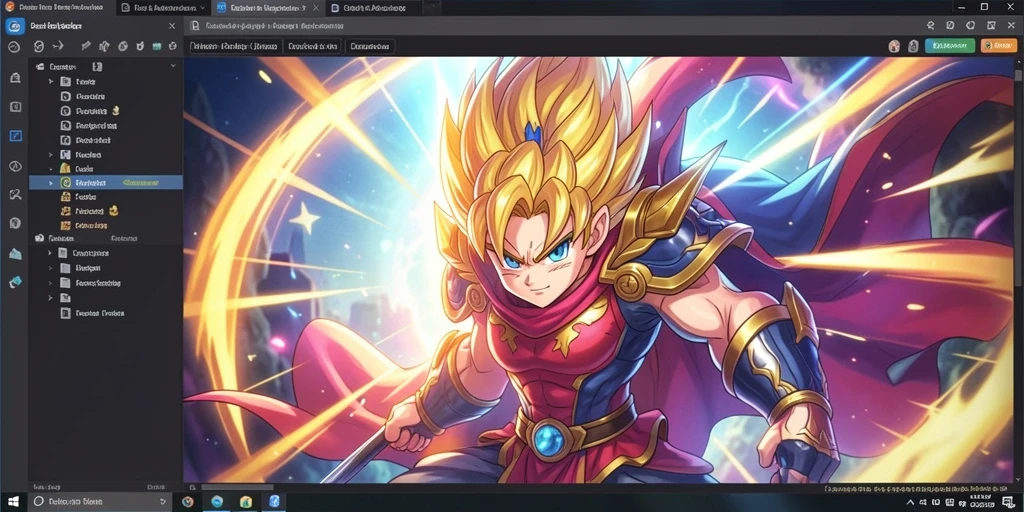Close the side panel with its X button
The height and width of the screenshot is (512, 1024).
(x=172, y=26)
